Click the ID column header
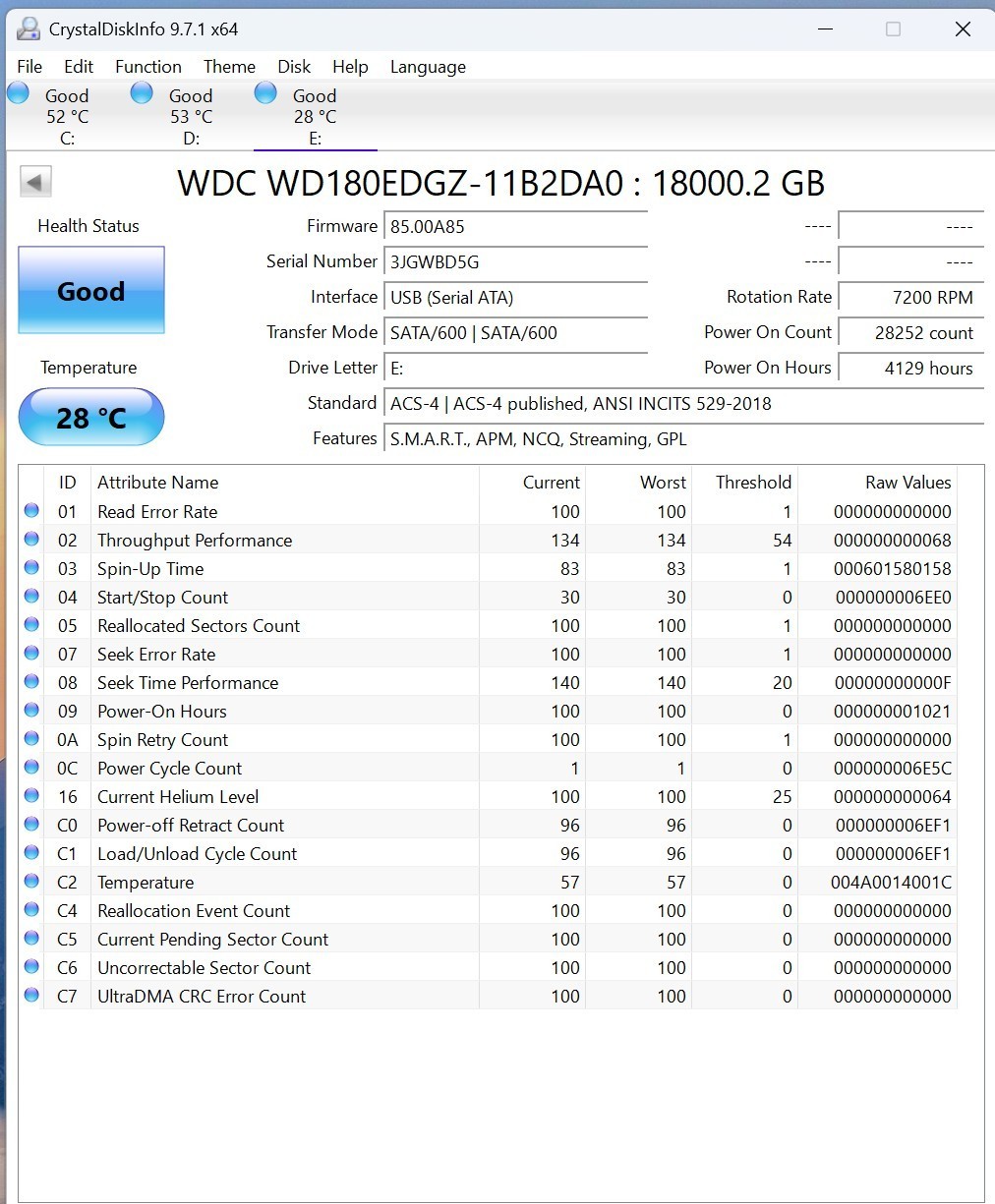Image resolution: width=995 pixels, height=1204 pixels. [x=67, y=483]
